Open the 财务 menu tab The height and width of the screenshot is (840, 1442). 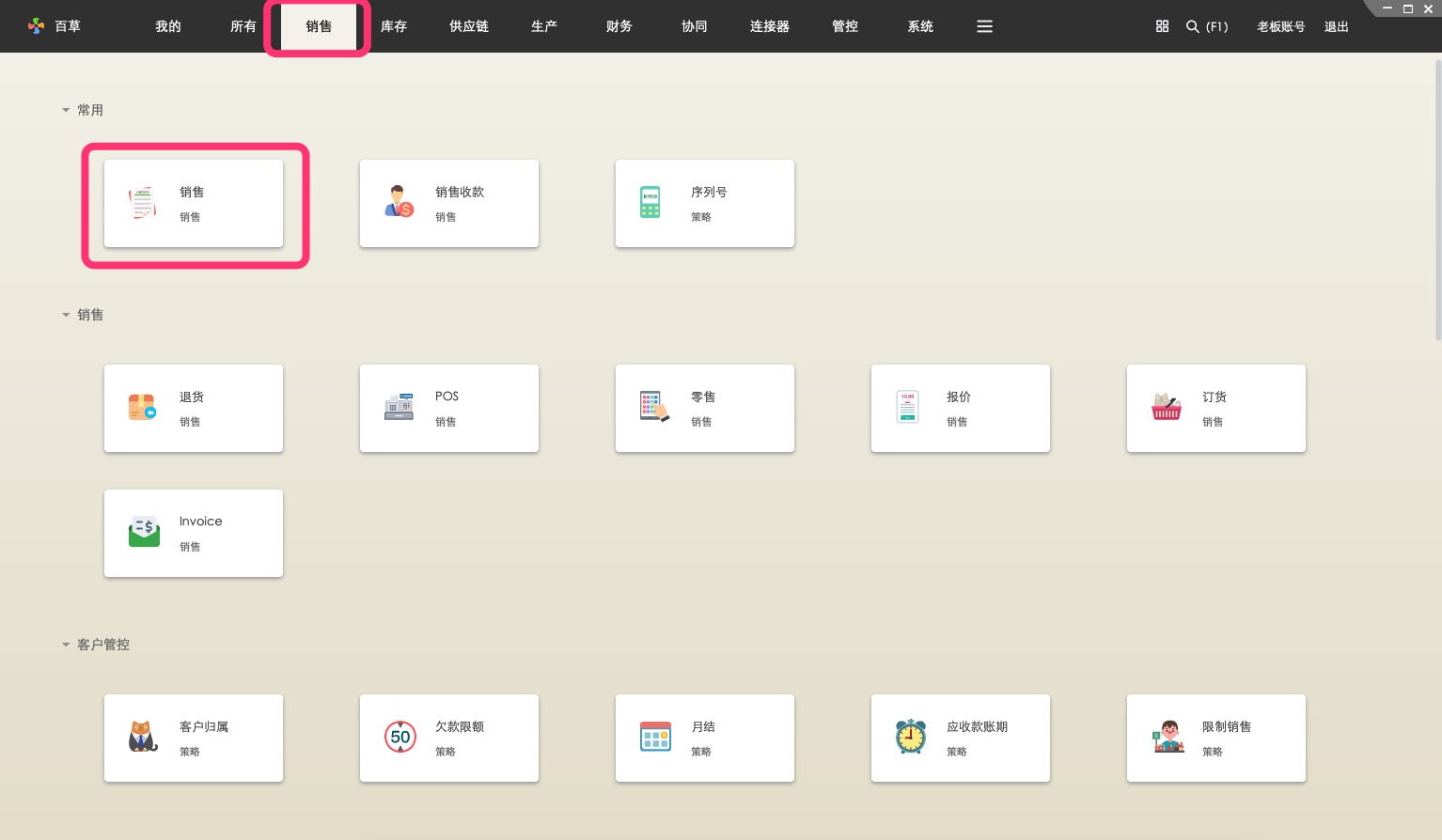619,26
